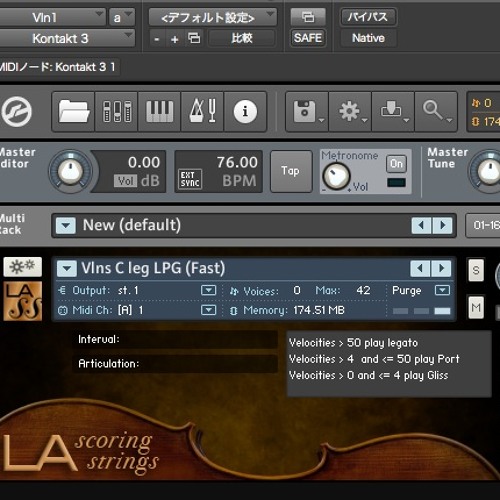The width and height of the screenshot is (500, 500).
Task: Open the Vln1 track selector dropdown
Action: click(52, 17)
